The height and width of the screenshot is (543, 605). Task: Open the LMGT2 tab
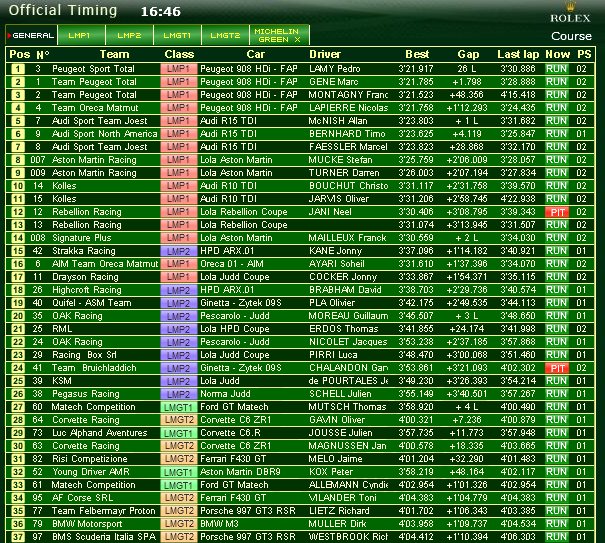pos(225,35)
